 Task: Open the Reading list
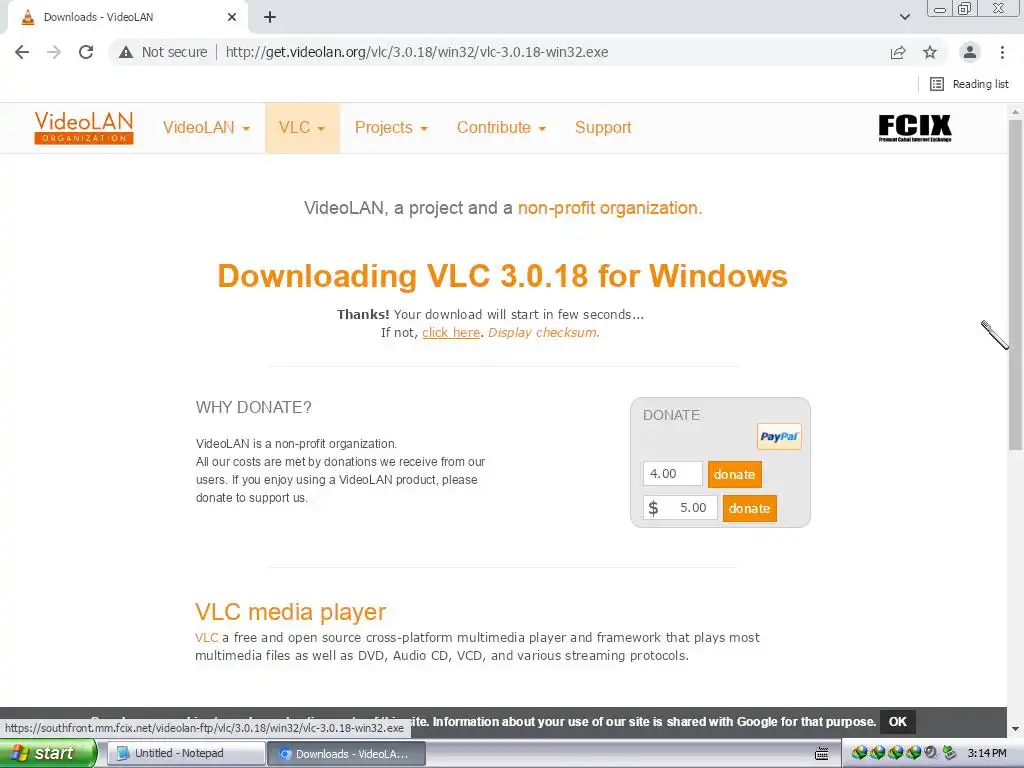point(969,84)
